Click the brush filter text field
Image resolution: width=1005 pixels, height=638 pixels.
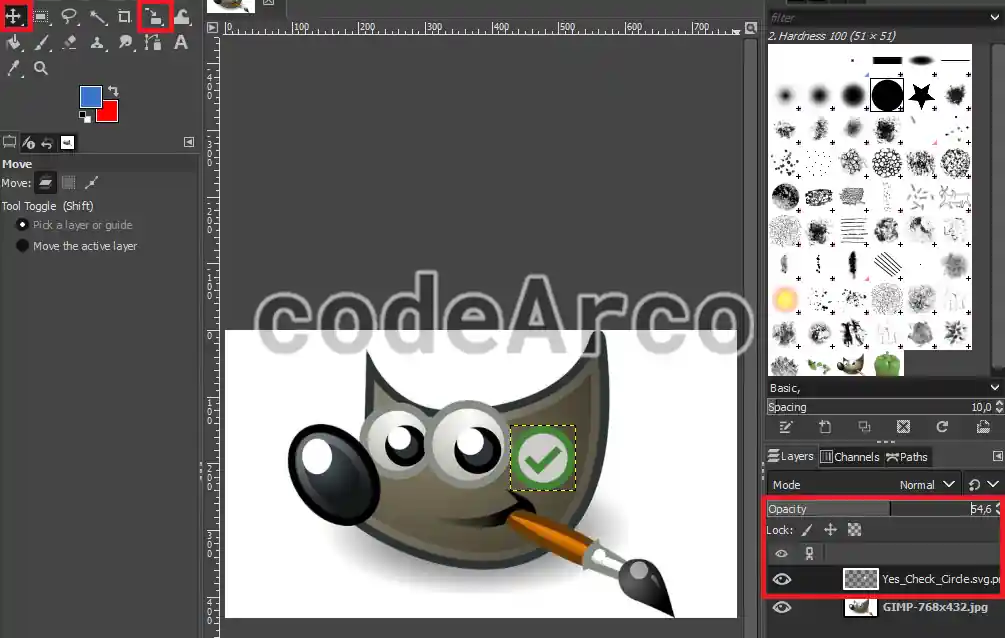point(876,18)
